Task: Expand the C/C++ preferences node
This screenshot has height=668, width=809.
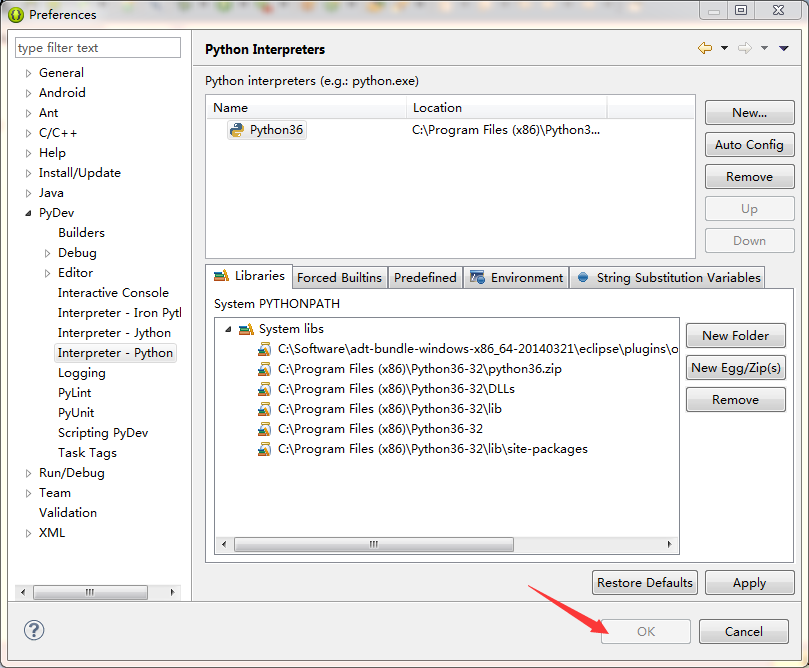Action: point(28,134)
